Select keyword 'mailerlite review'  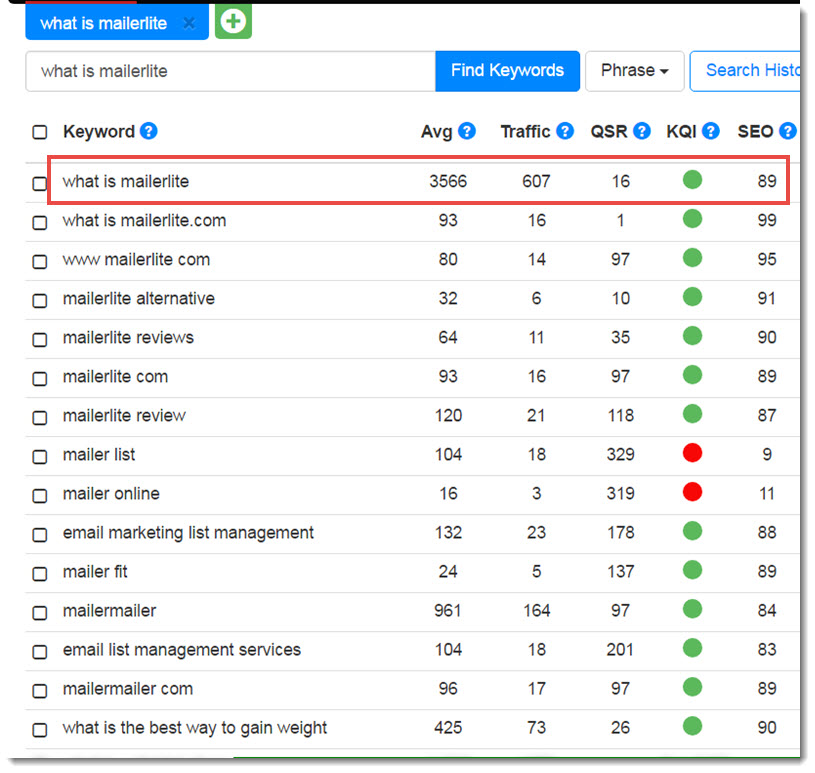(x=124, y=415)
